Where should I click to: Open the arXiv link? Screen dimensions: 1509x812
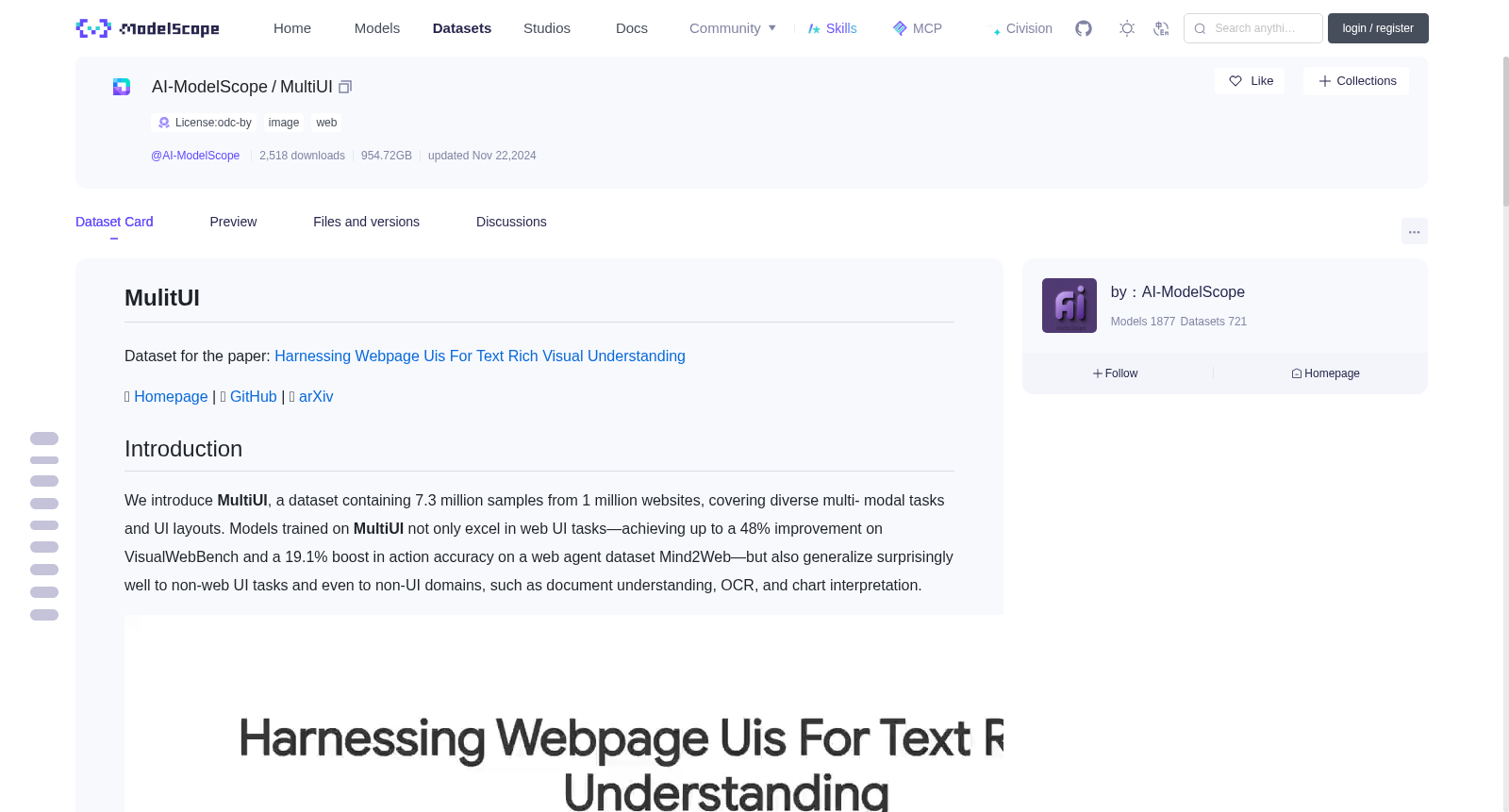(316, 397)
